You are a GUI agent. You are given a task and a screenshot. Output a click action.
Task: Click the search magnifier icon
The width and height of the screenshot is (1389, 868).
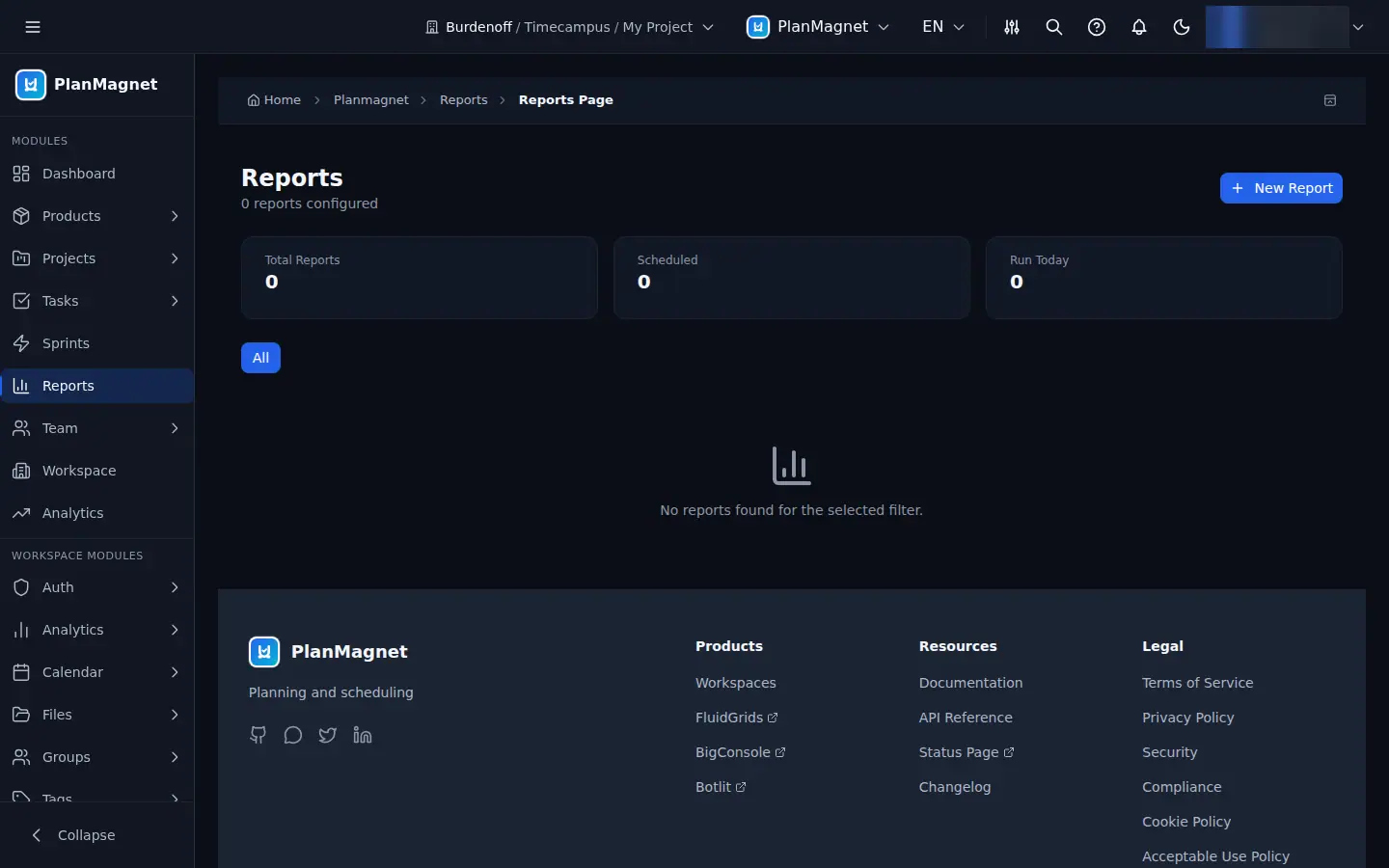click(1054, 27)
